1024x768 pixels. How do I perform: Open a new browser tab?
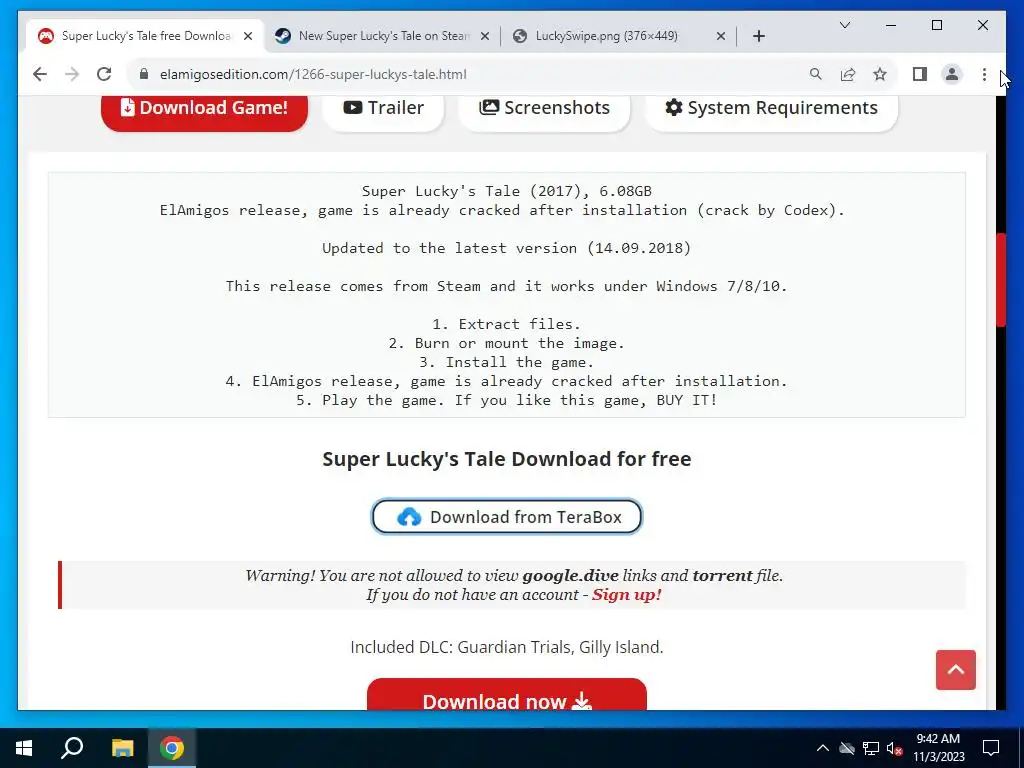[x=758, y=36]
